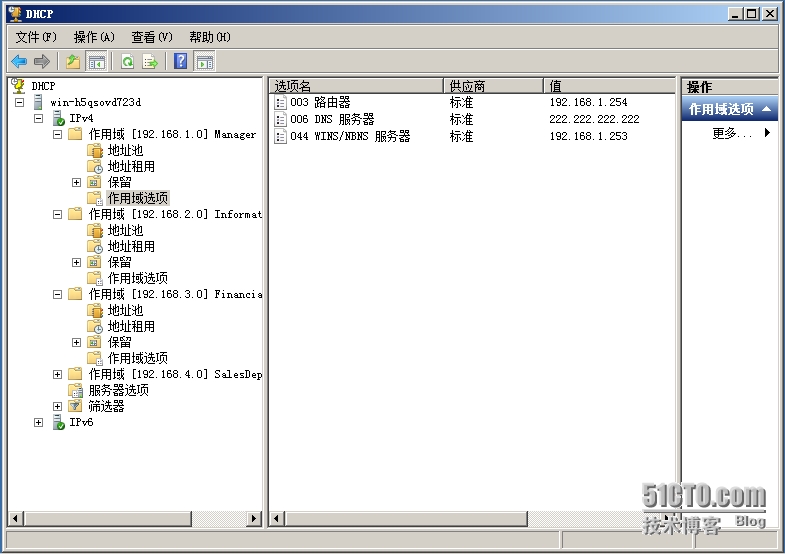
Task: Click 地址租用 icon under 192.168.3.0 scope
Action: (95, 326)
